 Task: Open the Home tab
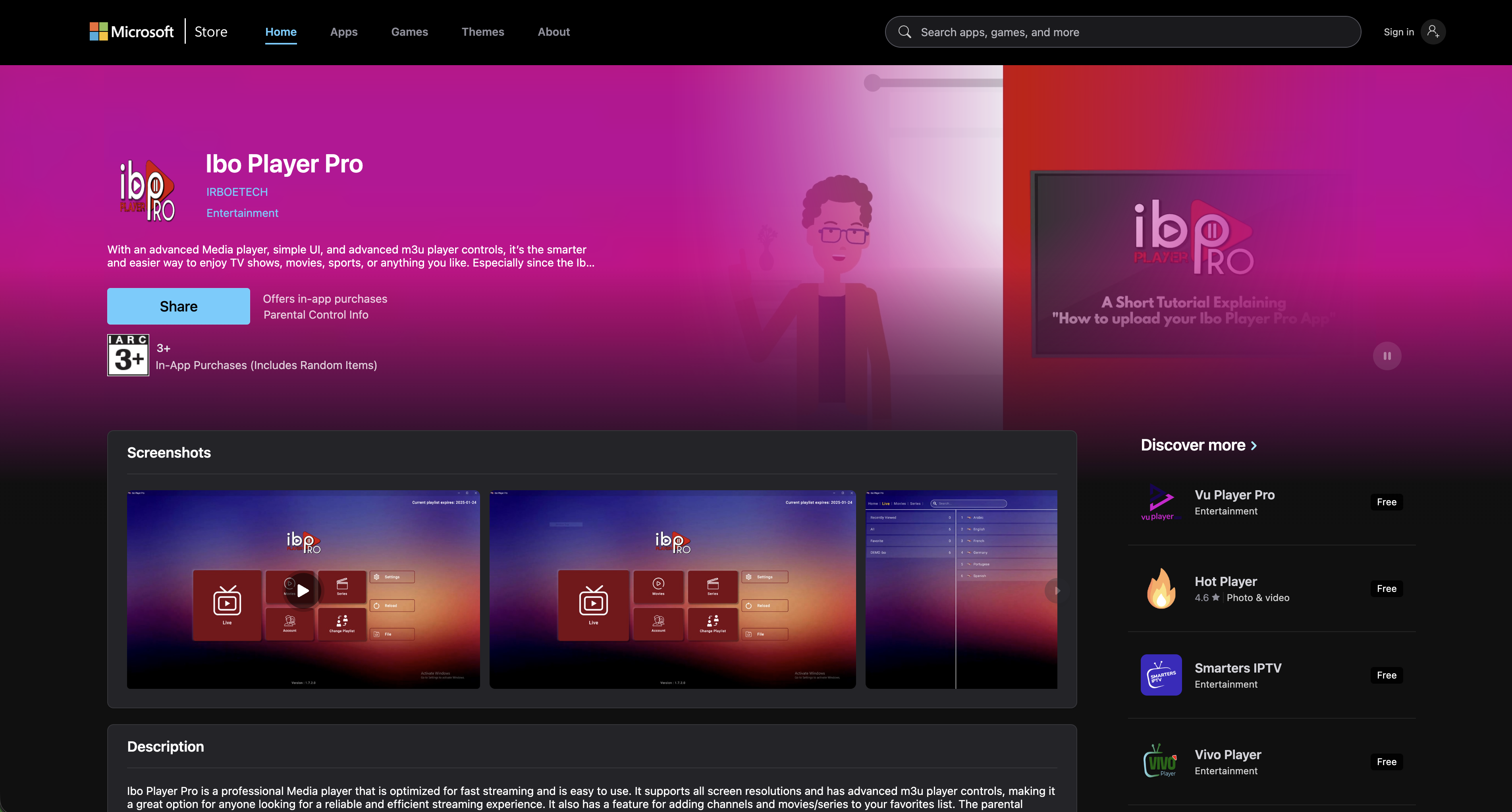click(281, 32)
